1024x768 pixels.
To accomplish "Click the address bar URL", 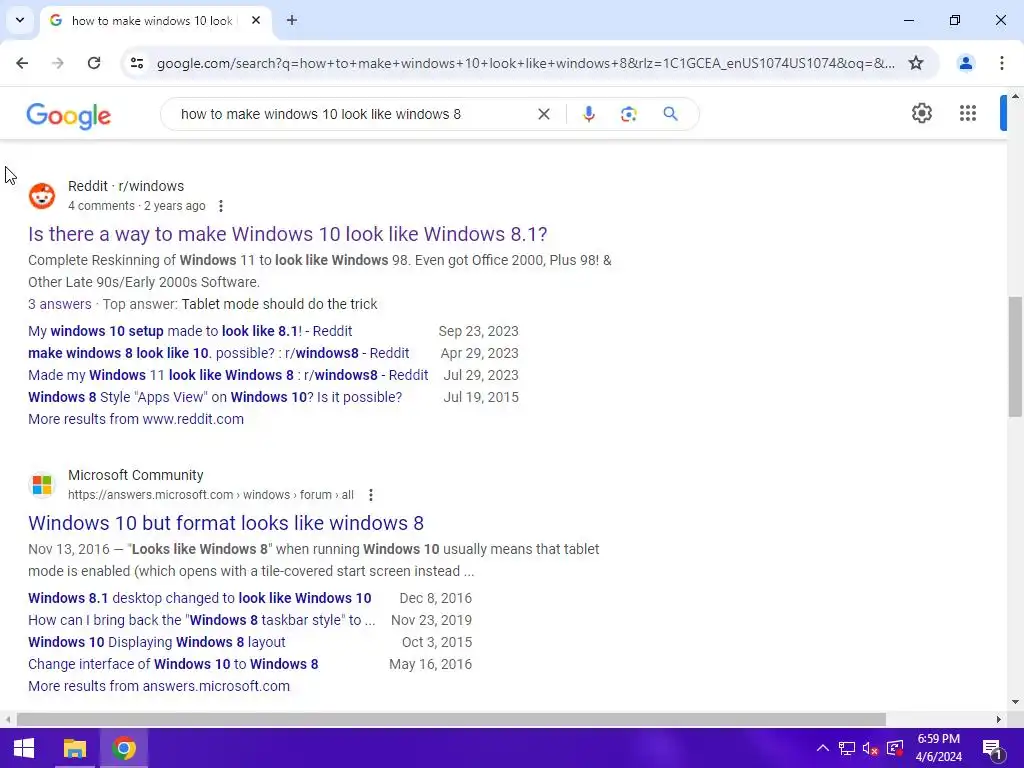I will tap(525, 63).
